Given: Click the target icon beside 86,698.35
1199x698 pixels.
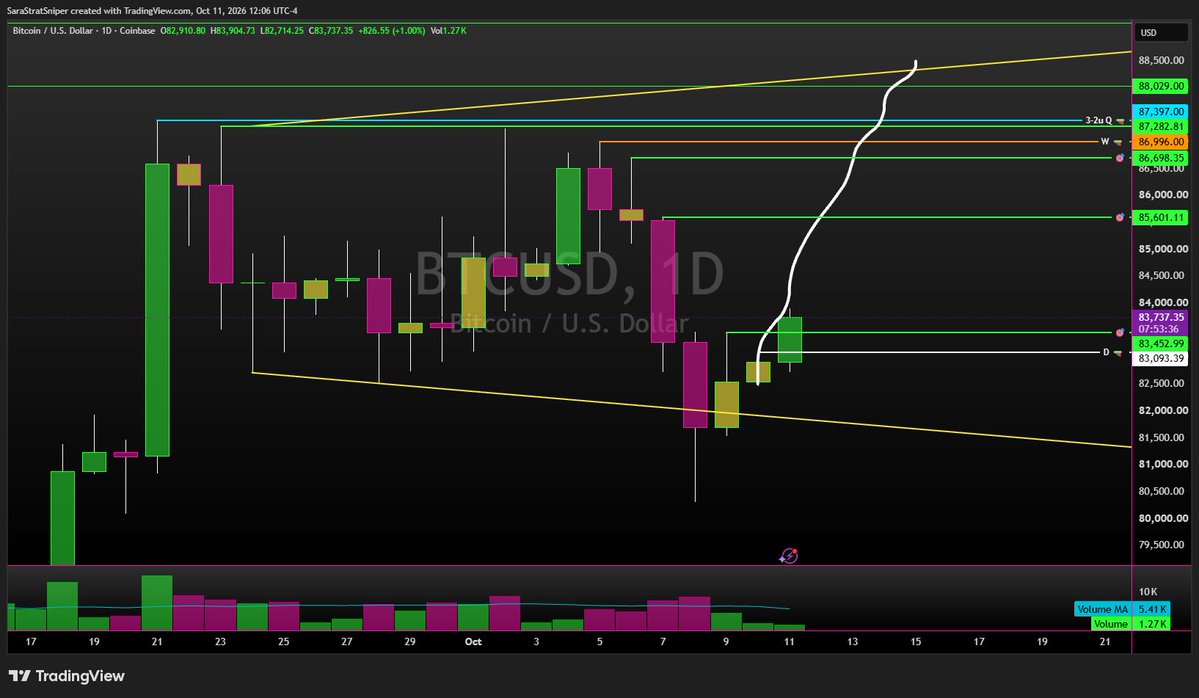Looking at the screenshot, I should tap(1119, 158).
